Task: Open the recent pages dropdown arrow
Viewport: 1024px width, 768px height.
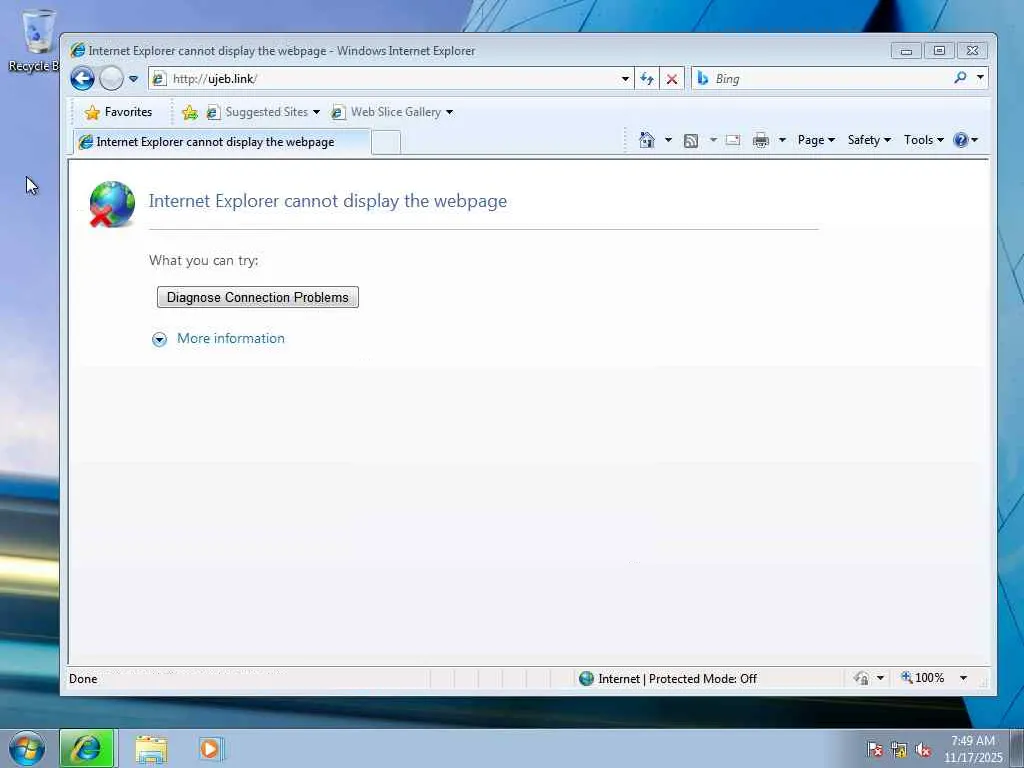Action: [133, 79]
